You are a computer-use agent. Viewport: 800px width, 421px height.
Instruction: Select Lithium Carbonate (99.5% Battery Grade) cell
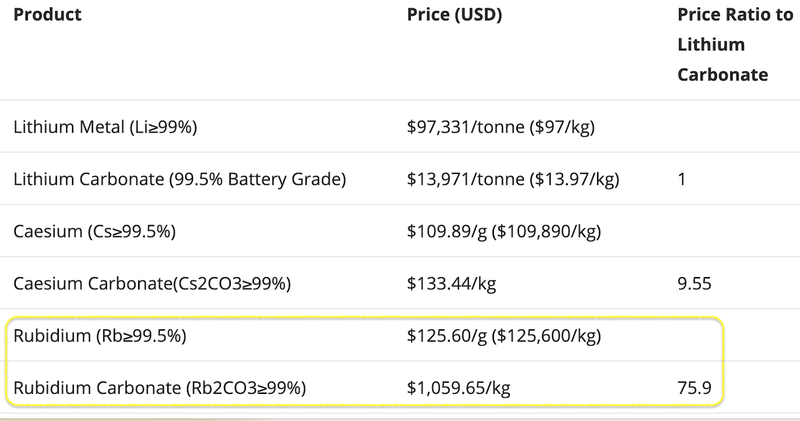(x=180, y=179)
